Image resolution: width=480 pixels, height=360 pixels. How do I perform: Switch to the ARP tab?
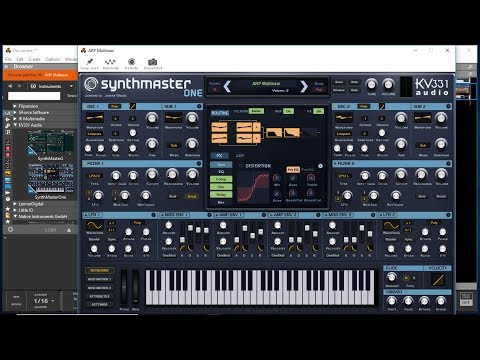click(240, 156)
